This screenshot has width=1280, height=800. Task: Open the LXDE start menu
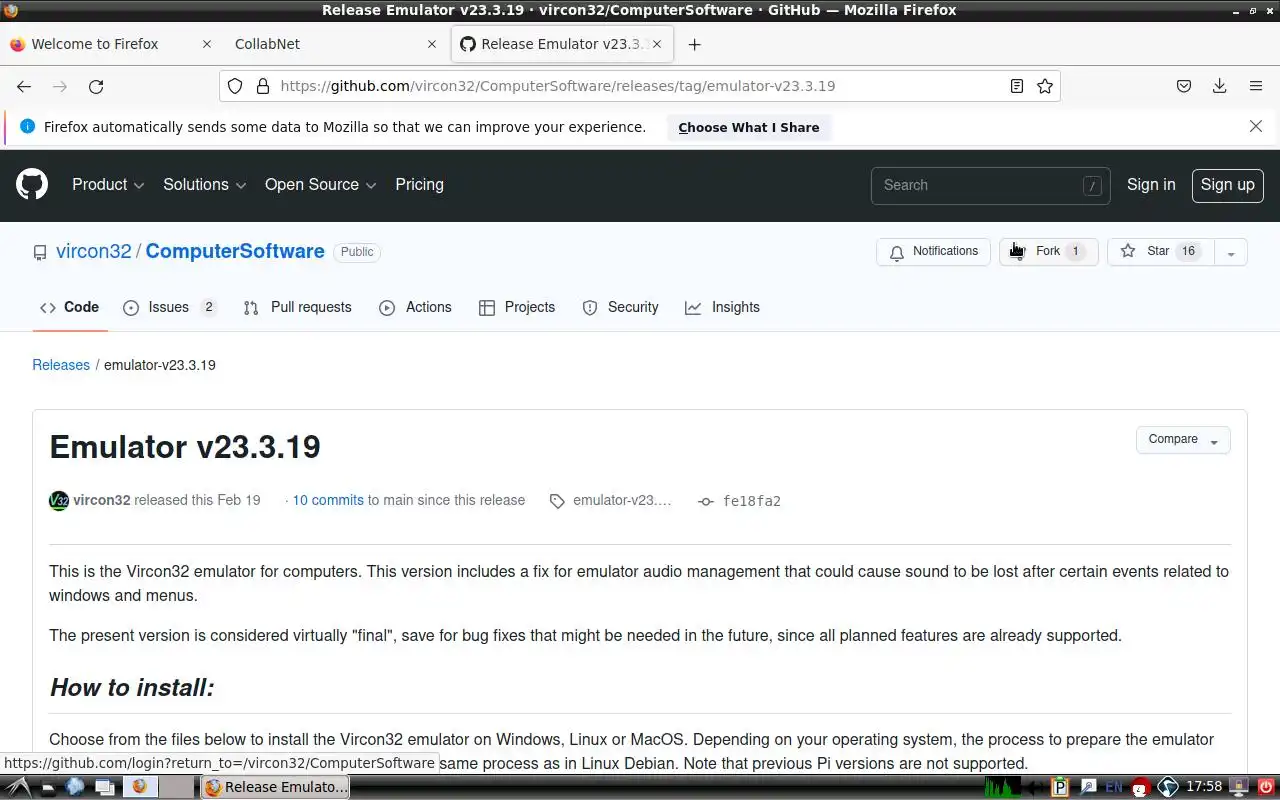[x=18, y=787]
